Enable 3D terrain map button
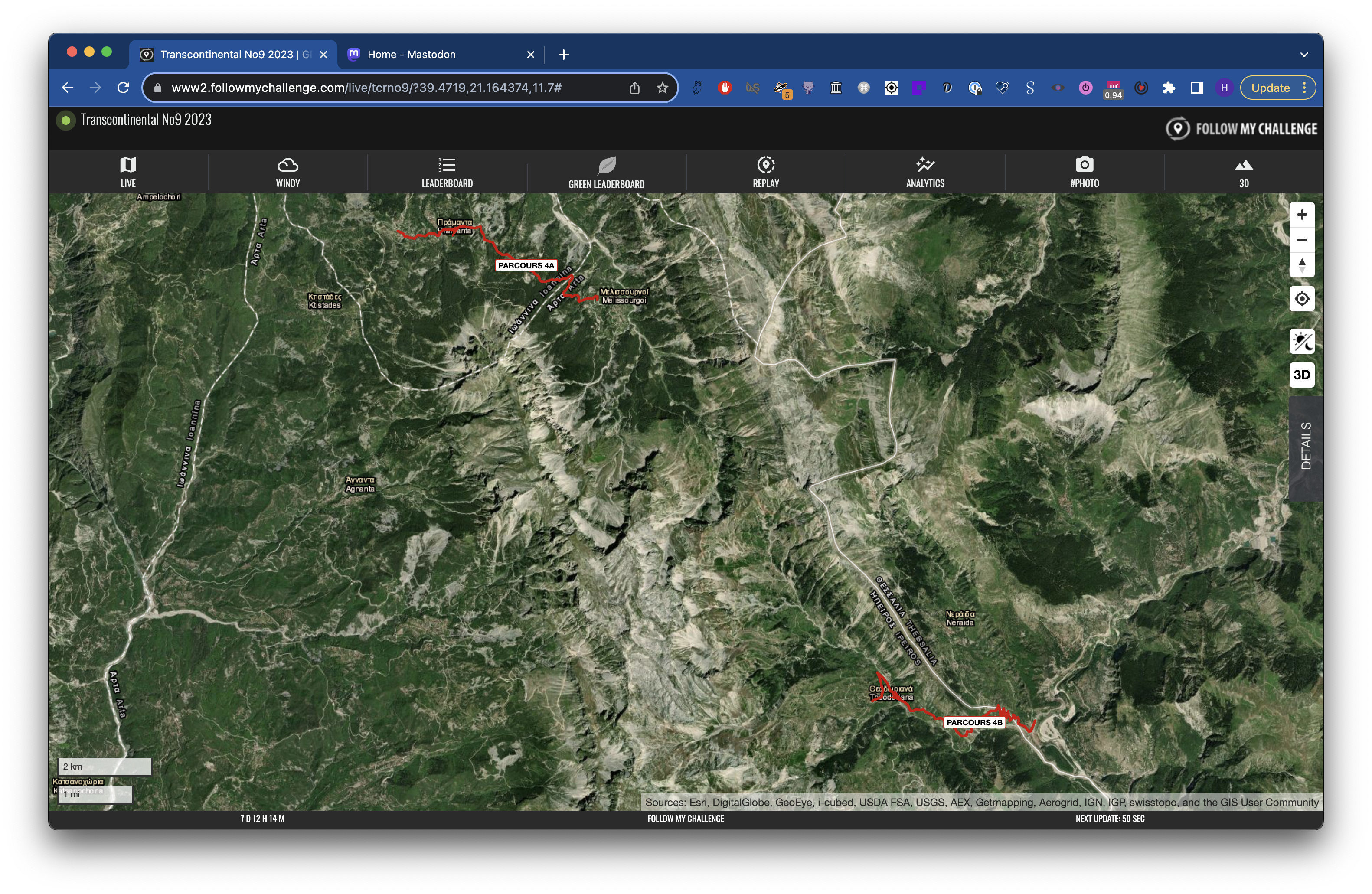This screenshot has width=1372, height=894. (1302, 375)
